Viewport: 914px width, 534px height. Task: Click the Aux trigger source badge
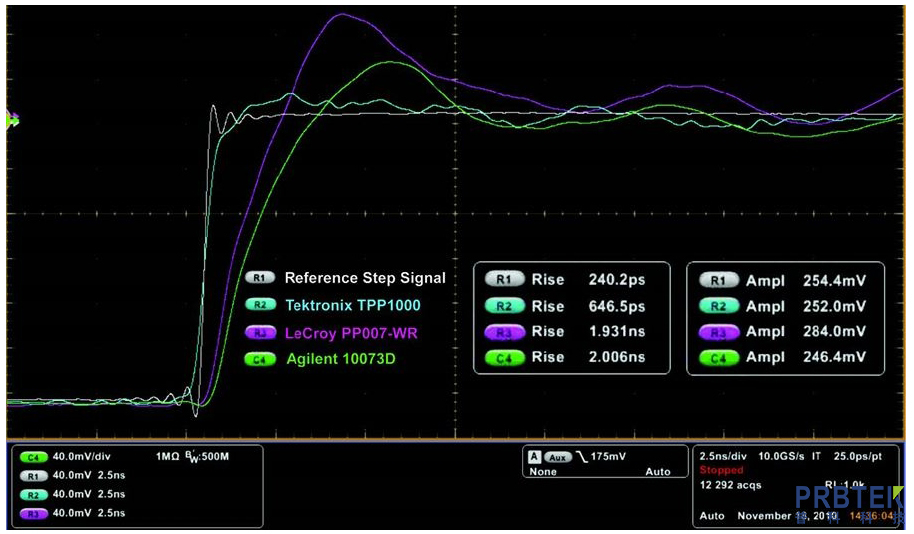point(557,456)
